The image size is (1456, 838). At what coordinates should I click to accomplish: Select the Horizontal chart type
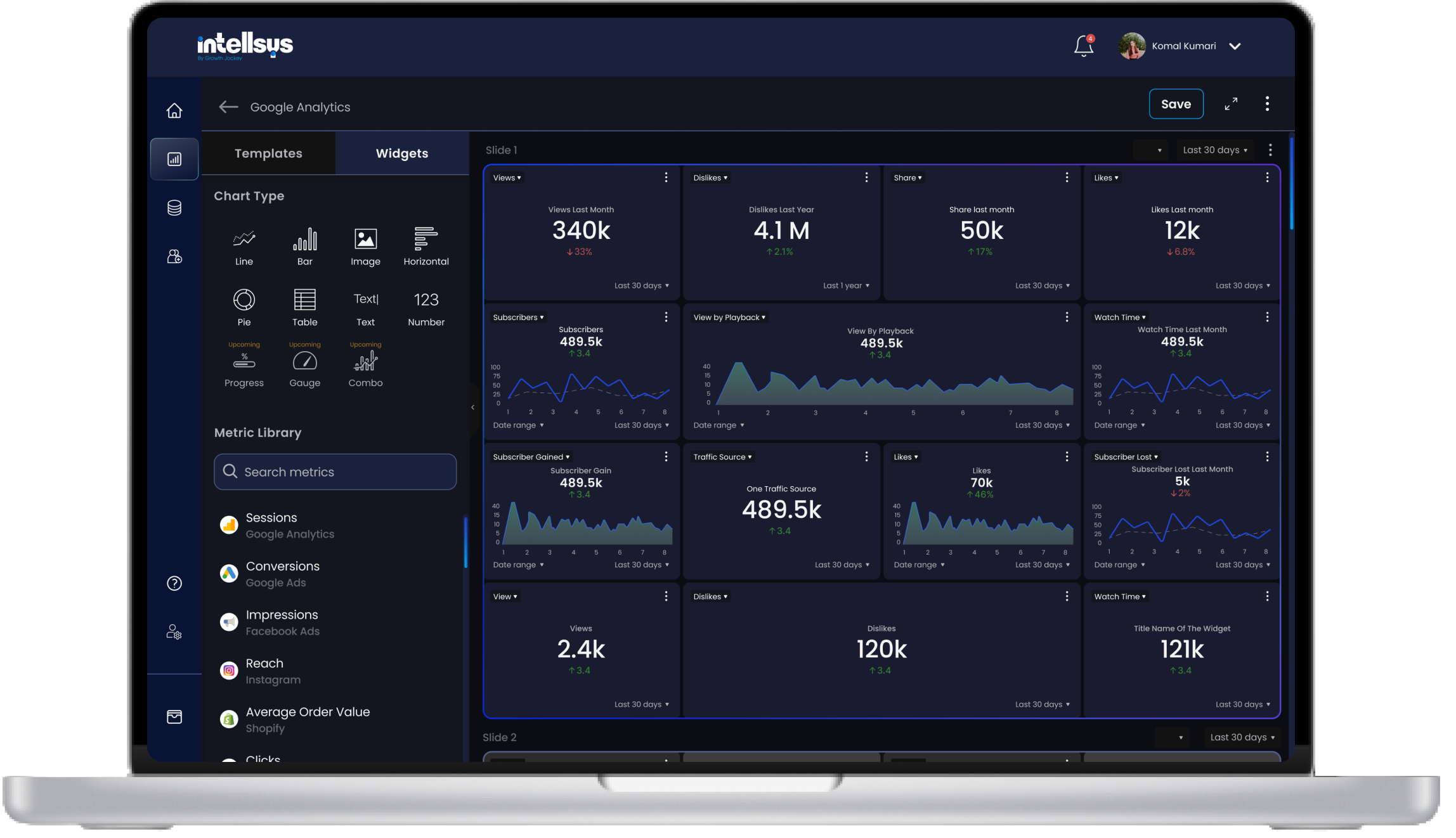pos(426,247)
